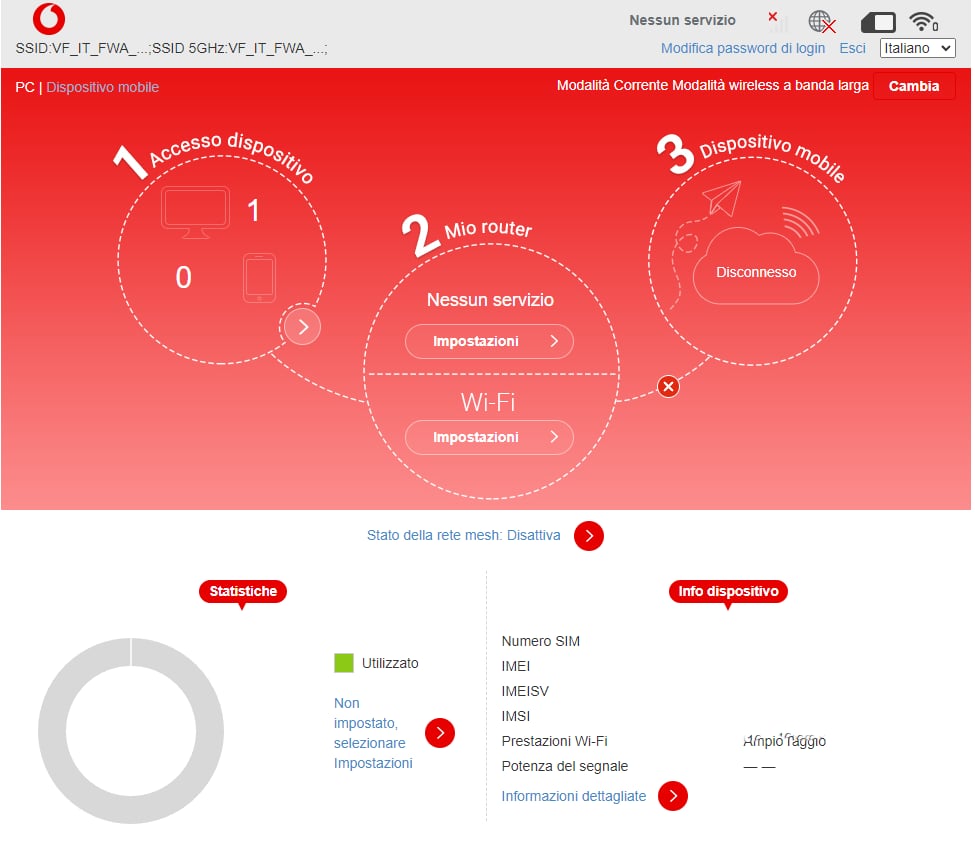Click Potenza del segnale label
Viewport: 975px width, 865px height.
coord(565,767)
